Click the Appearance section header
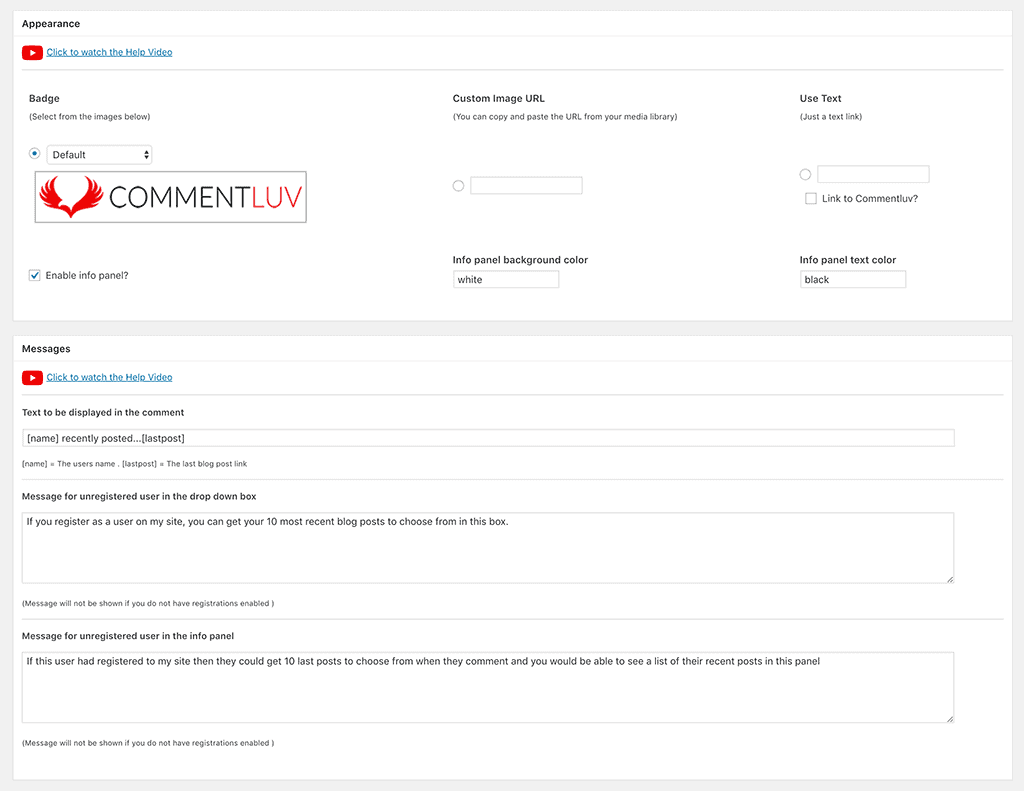 click(51, 23)
